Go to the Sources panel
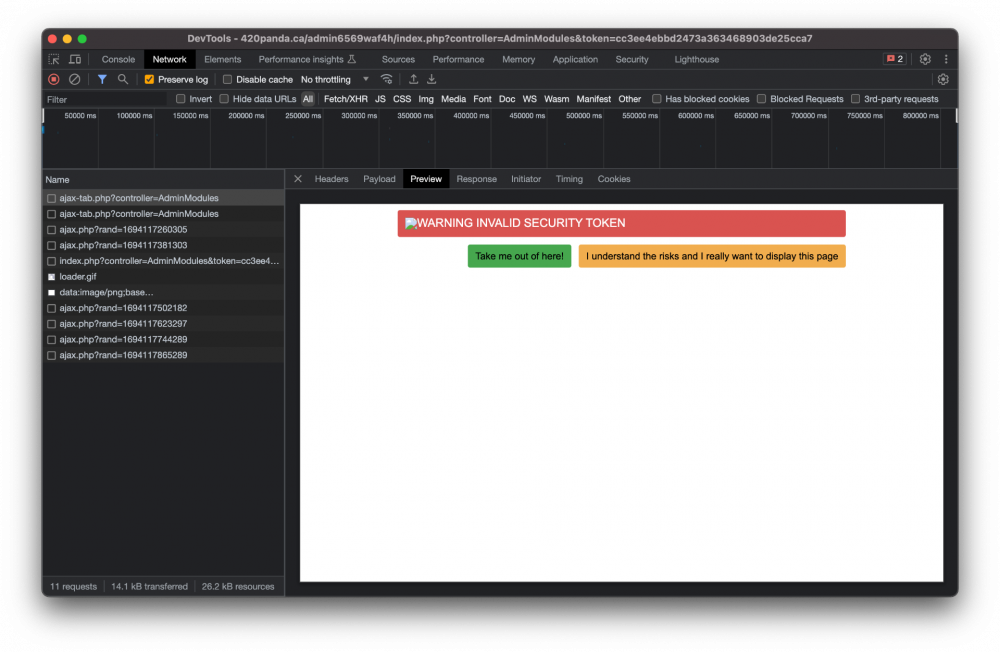 pos(398,59)
